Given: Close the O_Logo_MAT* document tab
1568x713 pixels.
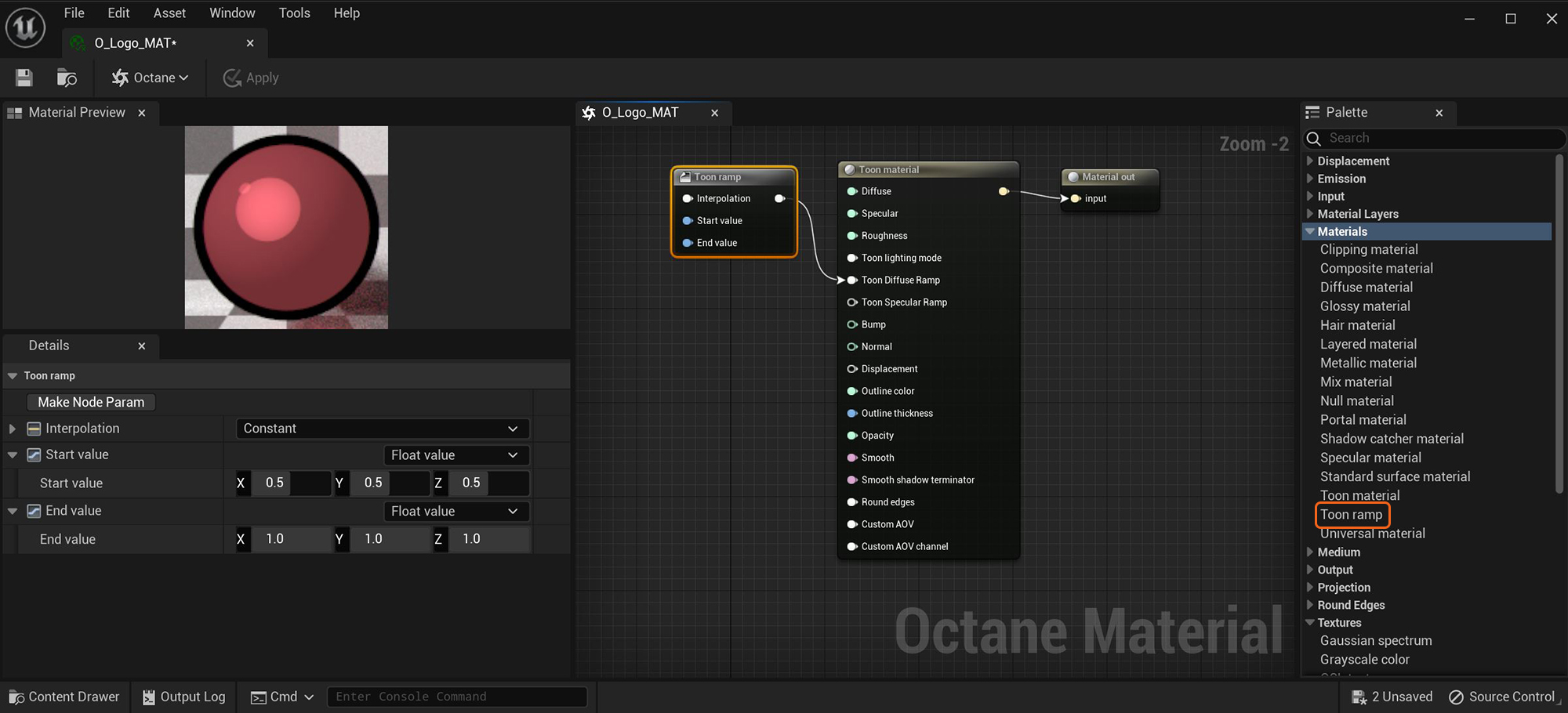Looking at the screenshot, I should pos(250,43).
